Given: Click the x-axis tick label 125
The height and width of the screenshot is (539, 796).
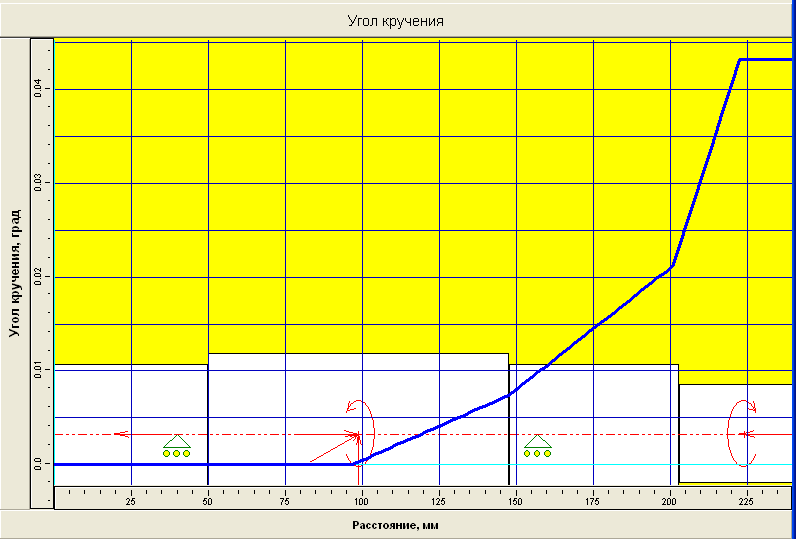Looking at the screenshot, I should (x=439, y=502).
